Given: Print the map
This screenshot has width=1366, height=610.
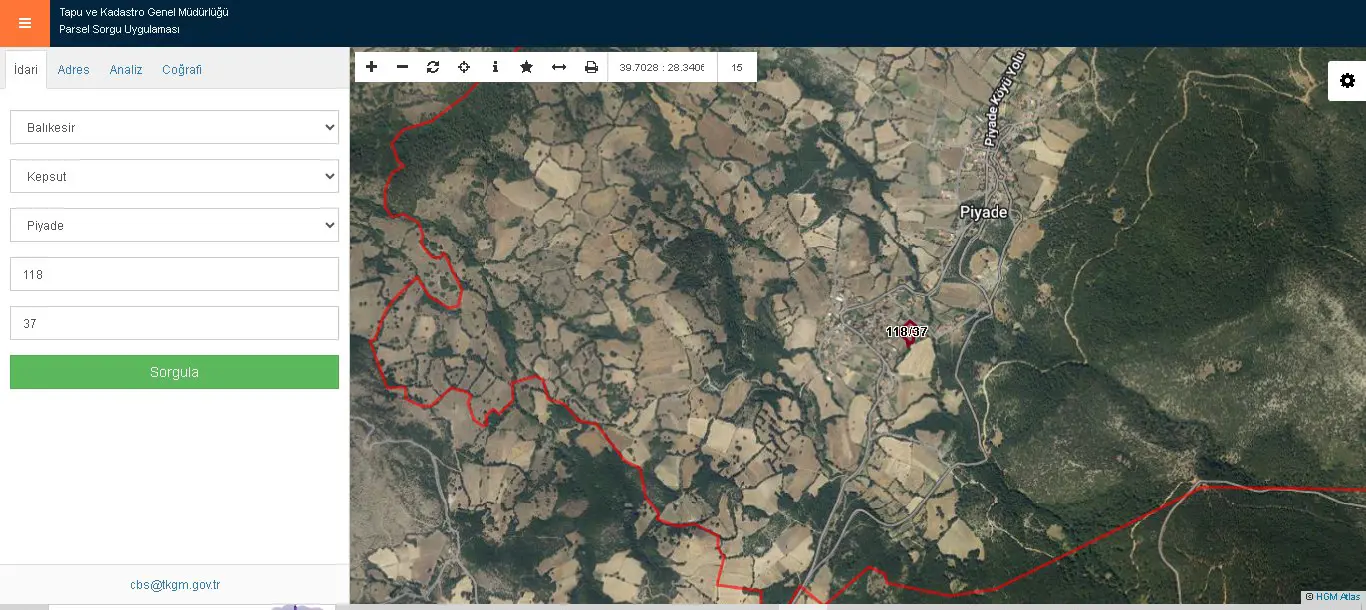Looking at the screenshot, I should pyautogui.click(x=591, y=67).
